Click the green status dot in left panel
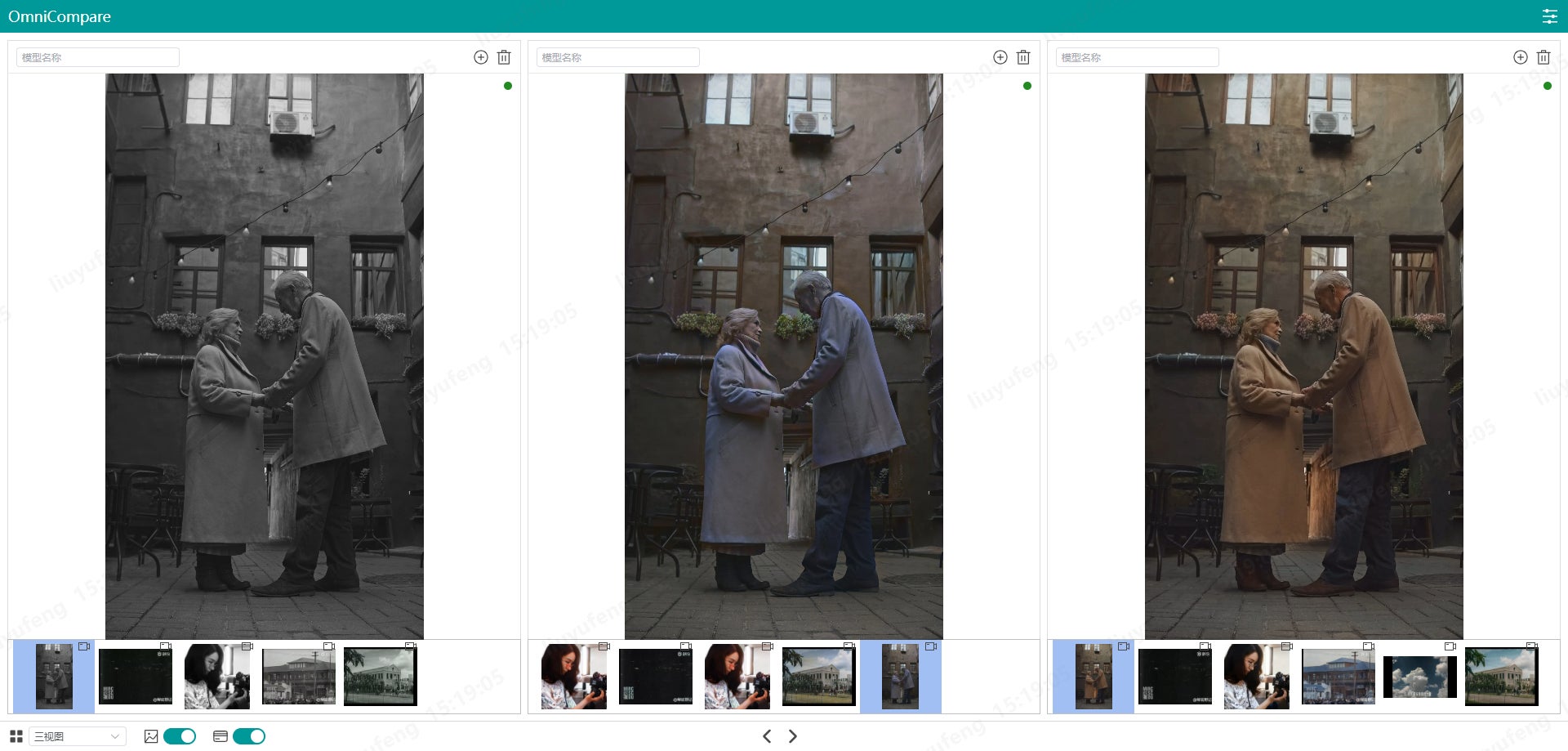This screenshot has width=1568, height=751. pyautogui.click(x=508, y=86)
